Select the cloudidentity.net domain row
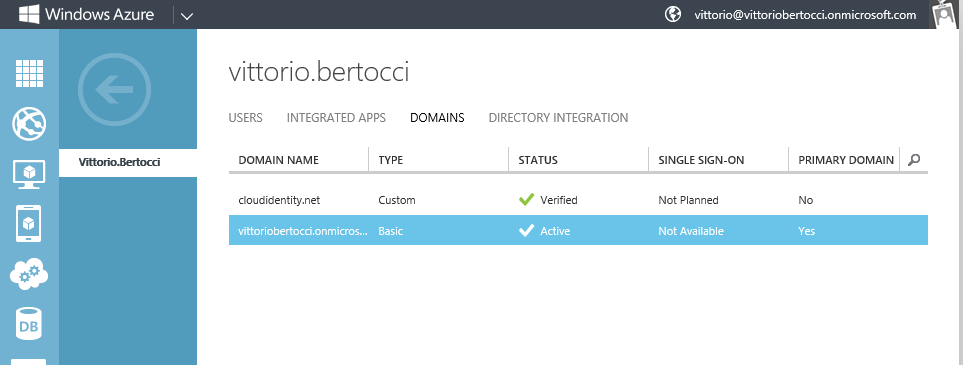Image resolution: width=963 pixels, height=365 pixels. (578, 200)
